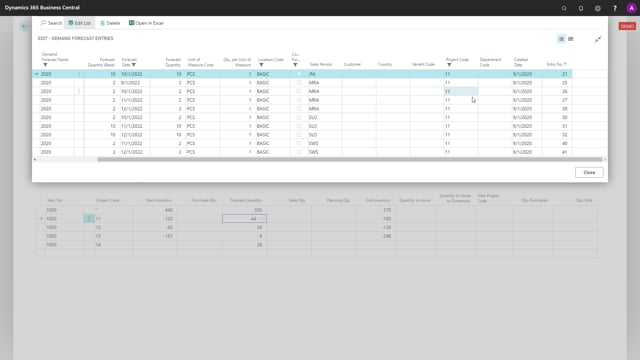
Task: Click the Sales Person column header
Action: pyautogui.click(x=320, y=64)
